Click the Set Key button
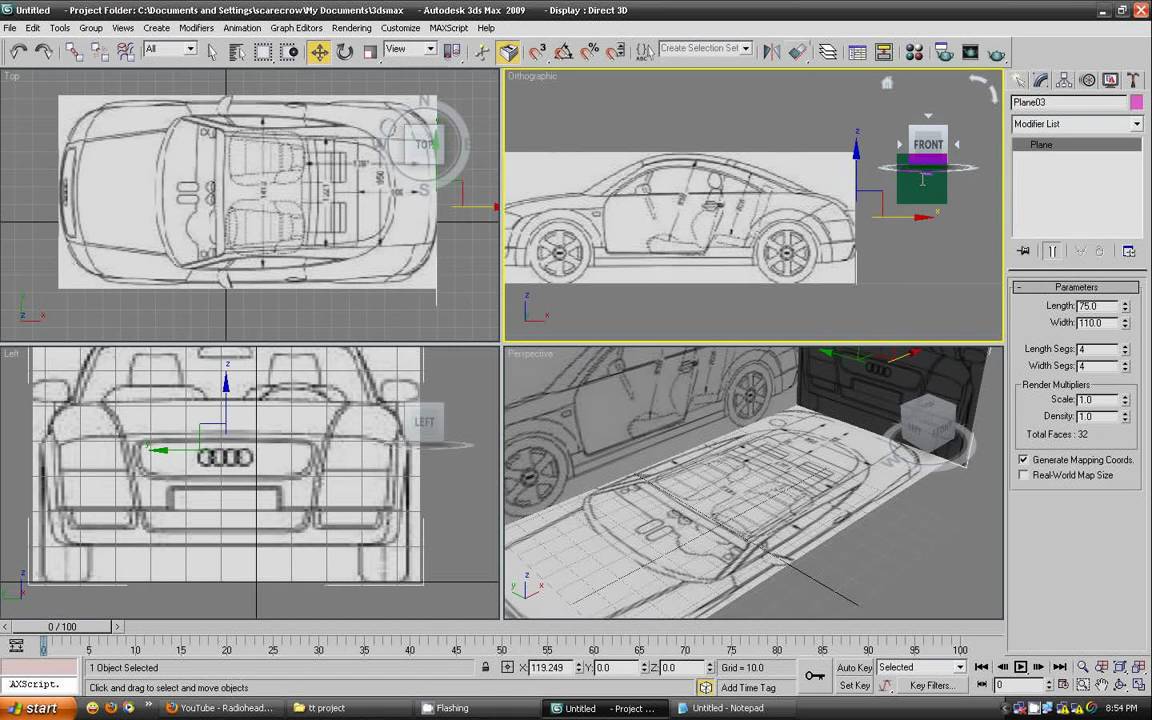The height and width of the screenshot is (720, 1152). (x=854, y=685)
